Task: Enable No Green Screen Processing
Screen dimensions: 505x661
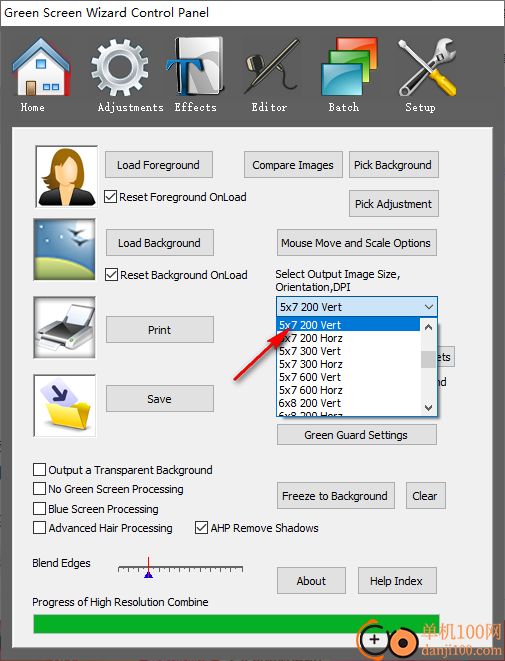Action: (40, 489)
